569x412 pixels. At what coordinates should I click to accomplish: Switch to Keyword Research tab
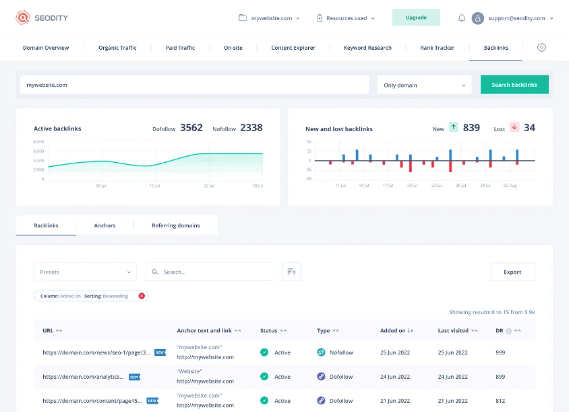[x=368, y=48]
